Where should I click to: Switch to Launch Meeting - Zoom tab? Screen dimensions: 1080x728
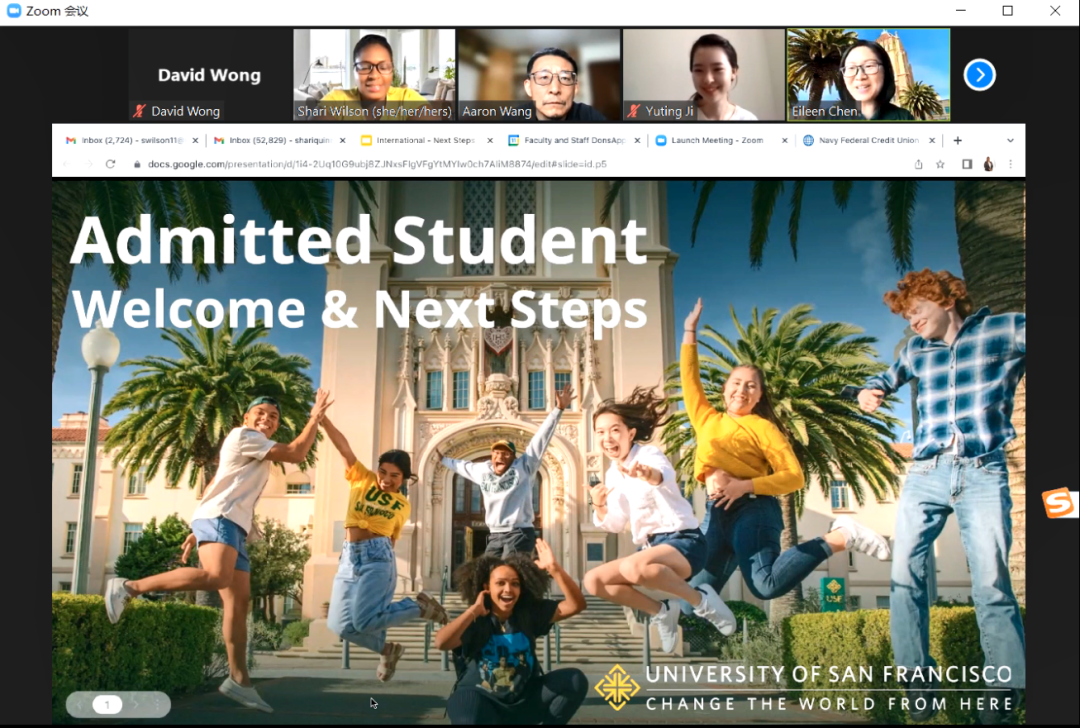716,141
